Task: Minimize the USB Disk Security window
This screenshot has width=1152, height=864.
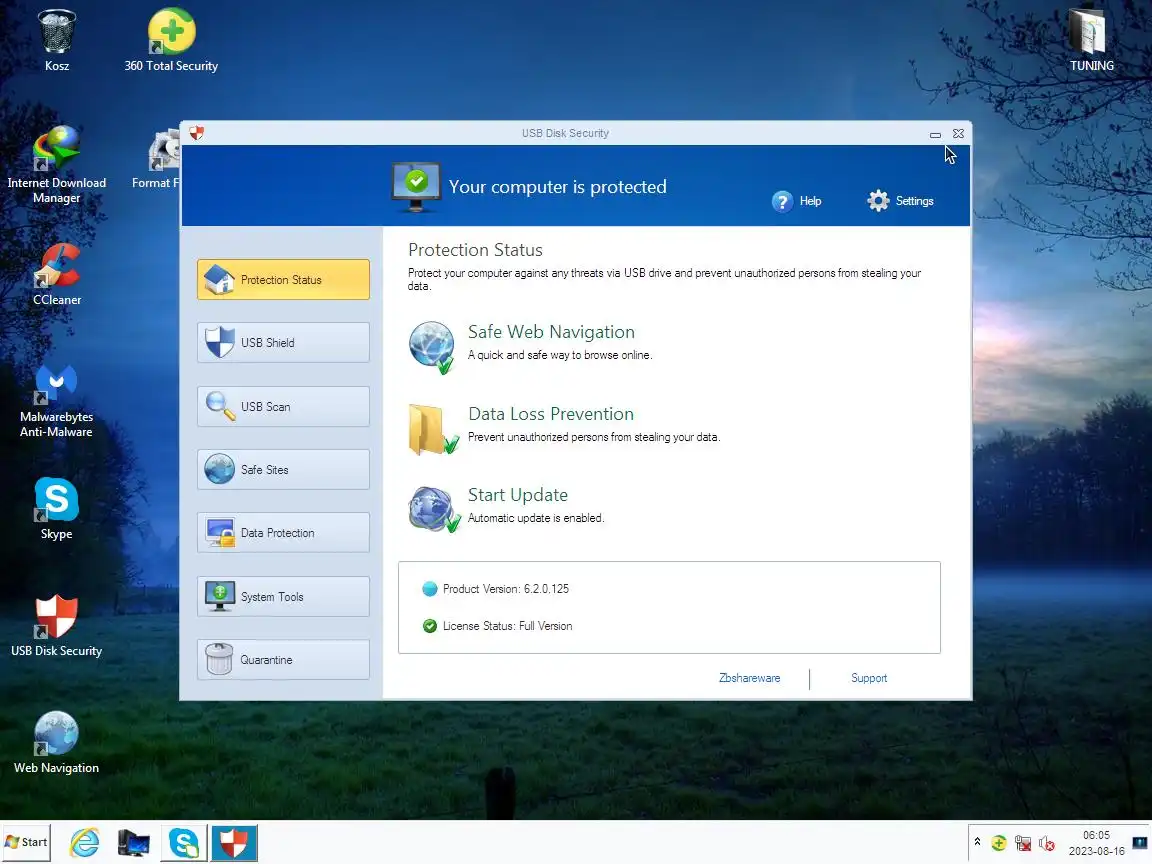Action: [x=935, y=134]
